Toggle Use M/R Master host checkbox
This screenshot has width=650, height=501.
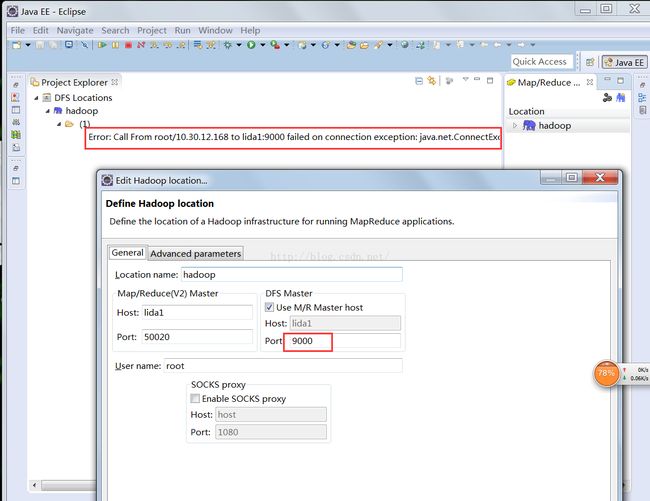[269, 307]
